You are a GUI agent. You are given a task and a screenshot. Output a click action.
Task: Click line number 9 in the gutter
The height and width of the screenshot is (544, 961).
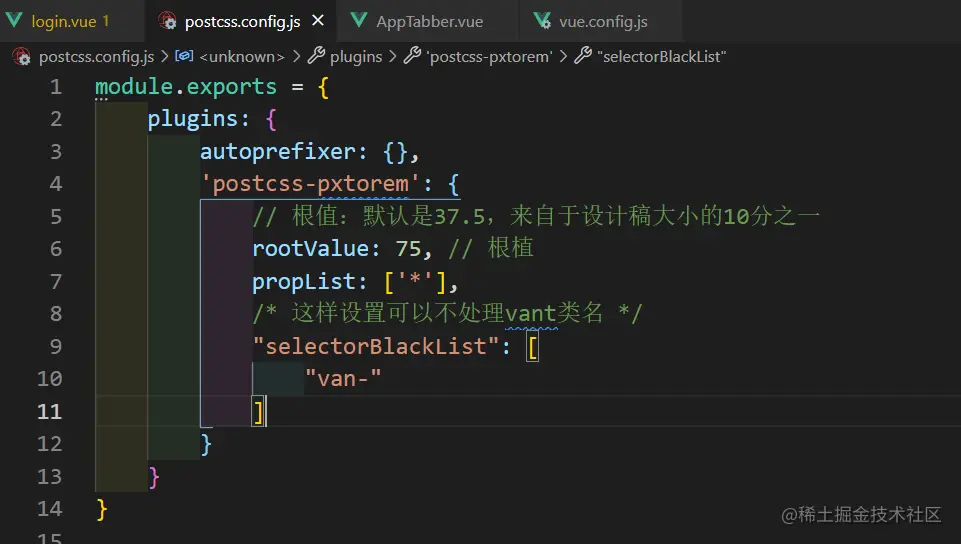56,346
